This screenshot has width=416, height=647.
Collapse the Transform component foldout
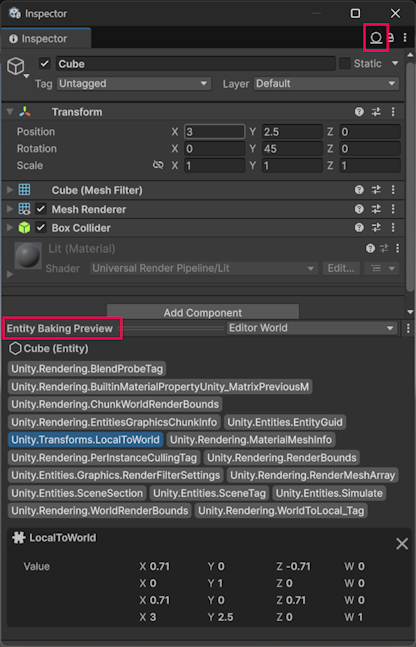coord(10,112)
